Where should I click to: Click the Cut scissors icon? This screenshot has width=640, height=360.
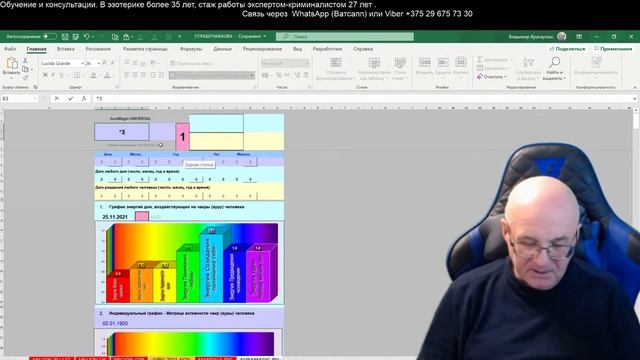point(25,60)
